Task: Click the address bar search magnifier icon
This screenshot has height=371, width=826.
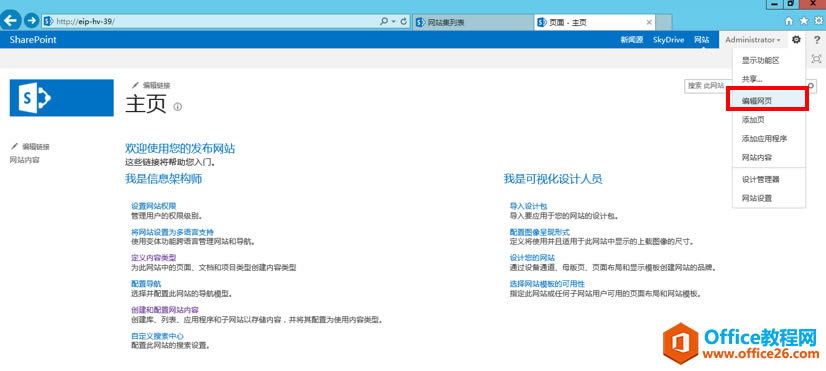Action: pyautogui.click(x=384, y=22)
